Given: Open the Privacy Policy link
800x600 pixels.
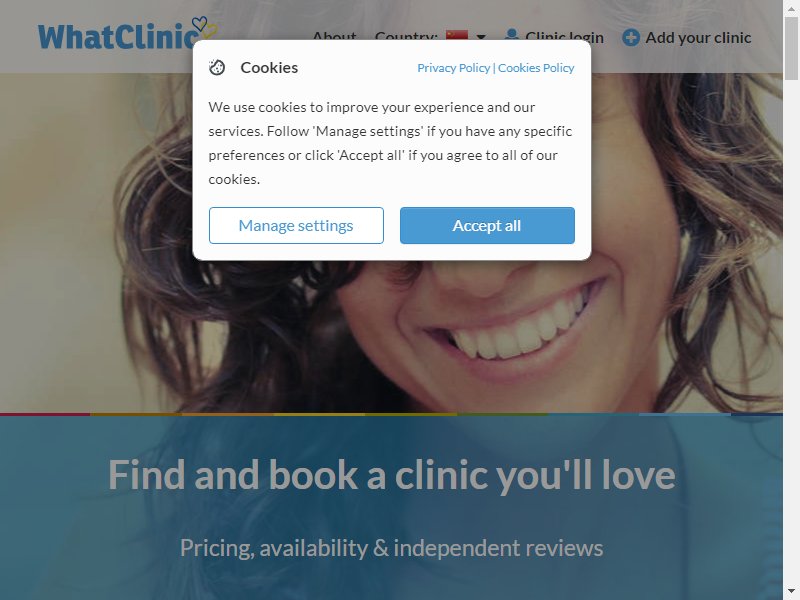Looking at the screenshot, I should point(453,68).
